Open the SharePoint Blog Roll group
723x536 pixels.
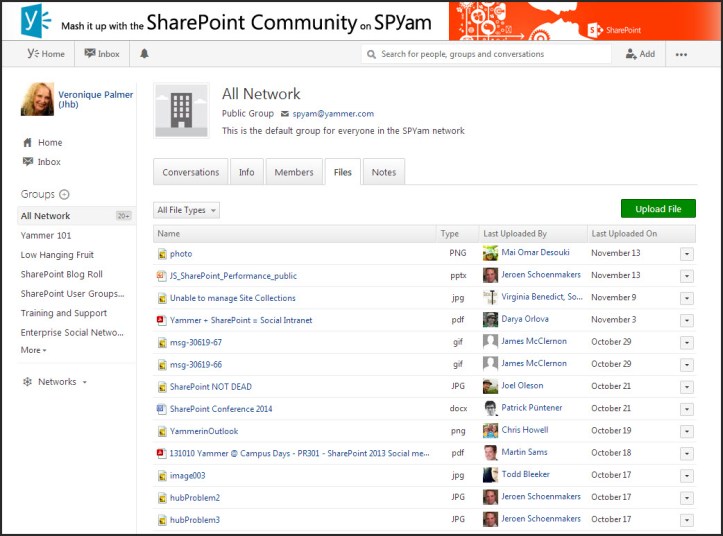click(62, 274)
